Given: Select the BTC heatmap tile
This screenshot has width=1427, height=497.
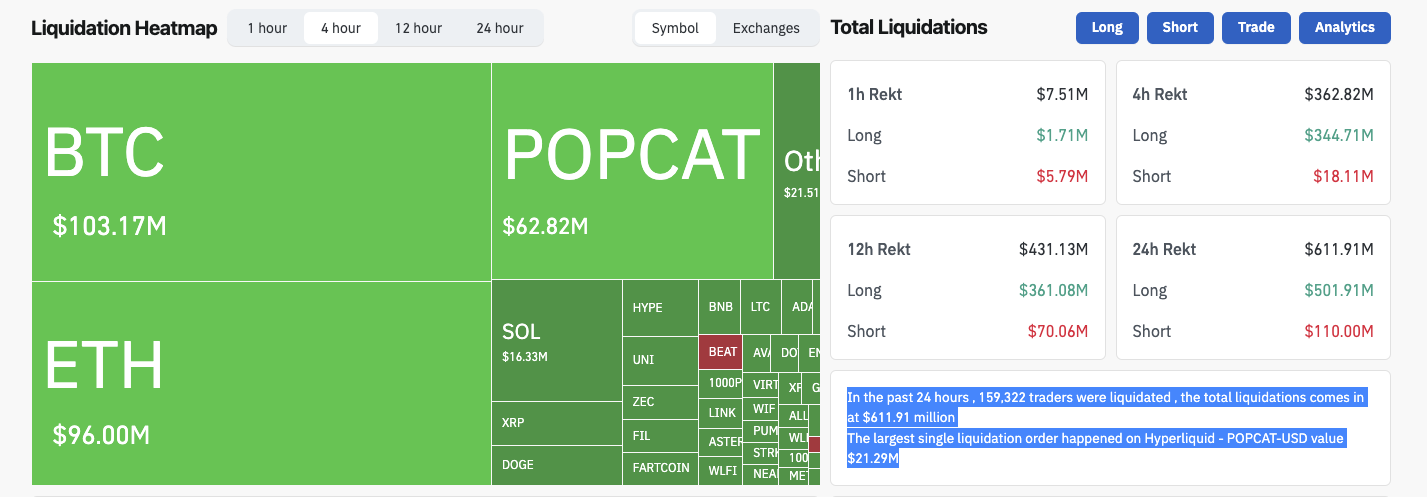Looking at the screenshot, I should 260,172.
